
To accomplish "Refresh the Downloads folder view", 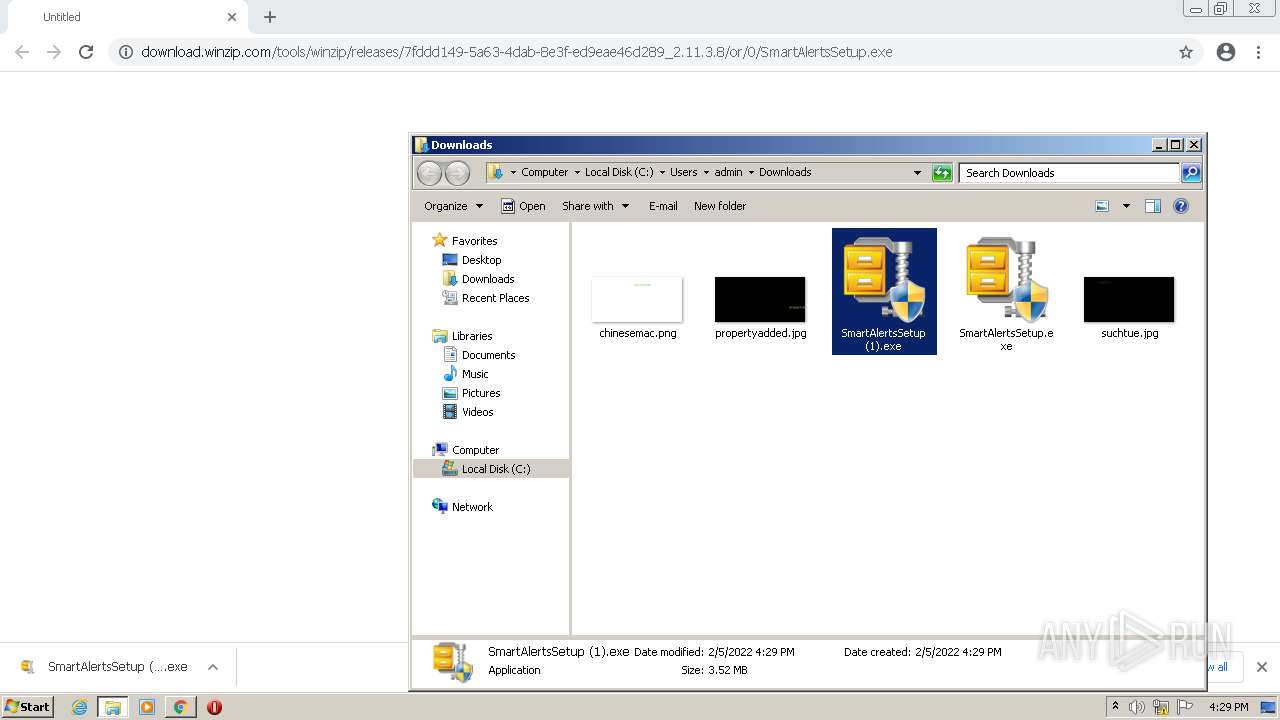I will pyautogui.click(x=942, y=173).
